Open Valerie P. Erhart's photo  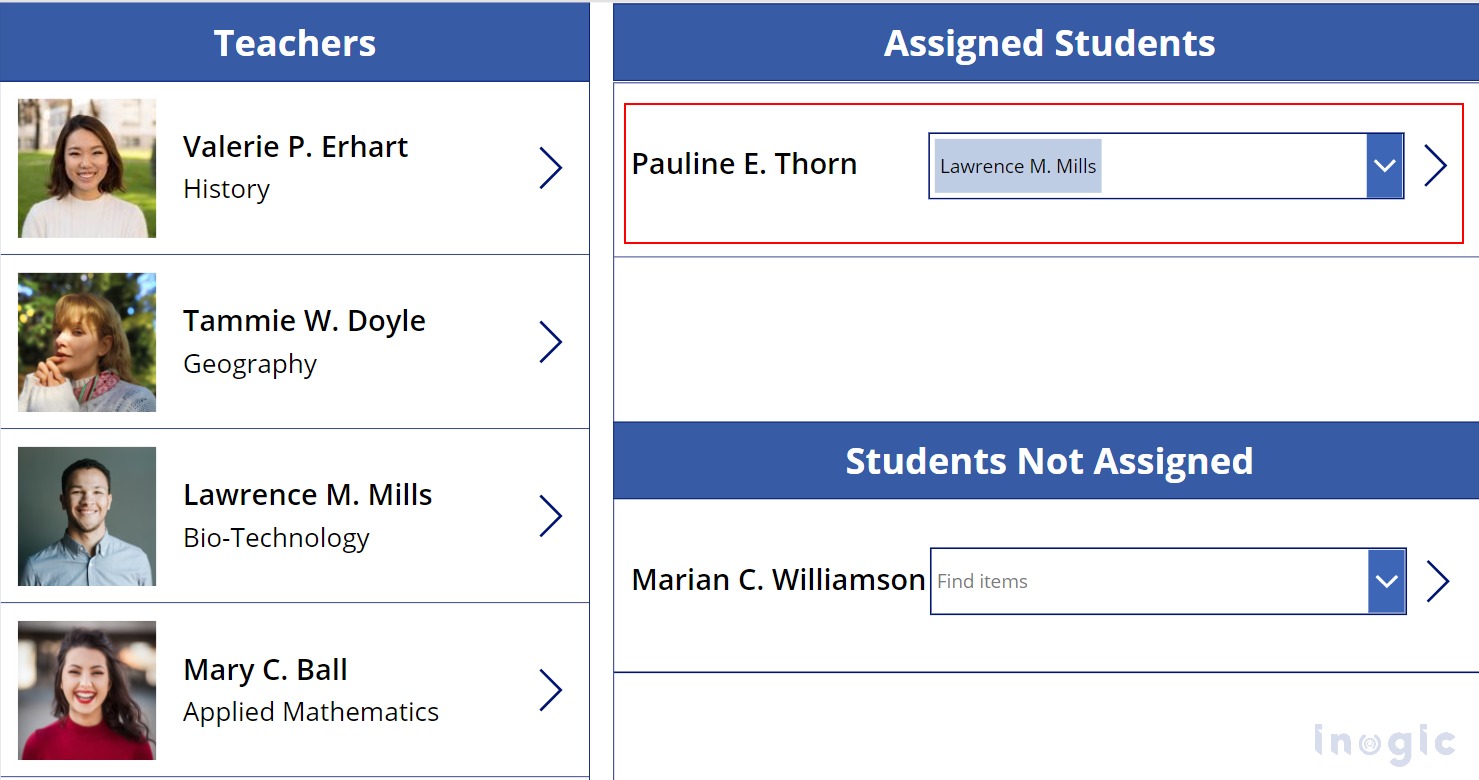click(x=87, y=168)
